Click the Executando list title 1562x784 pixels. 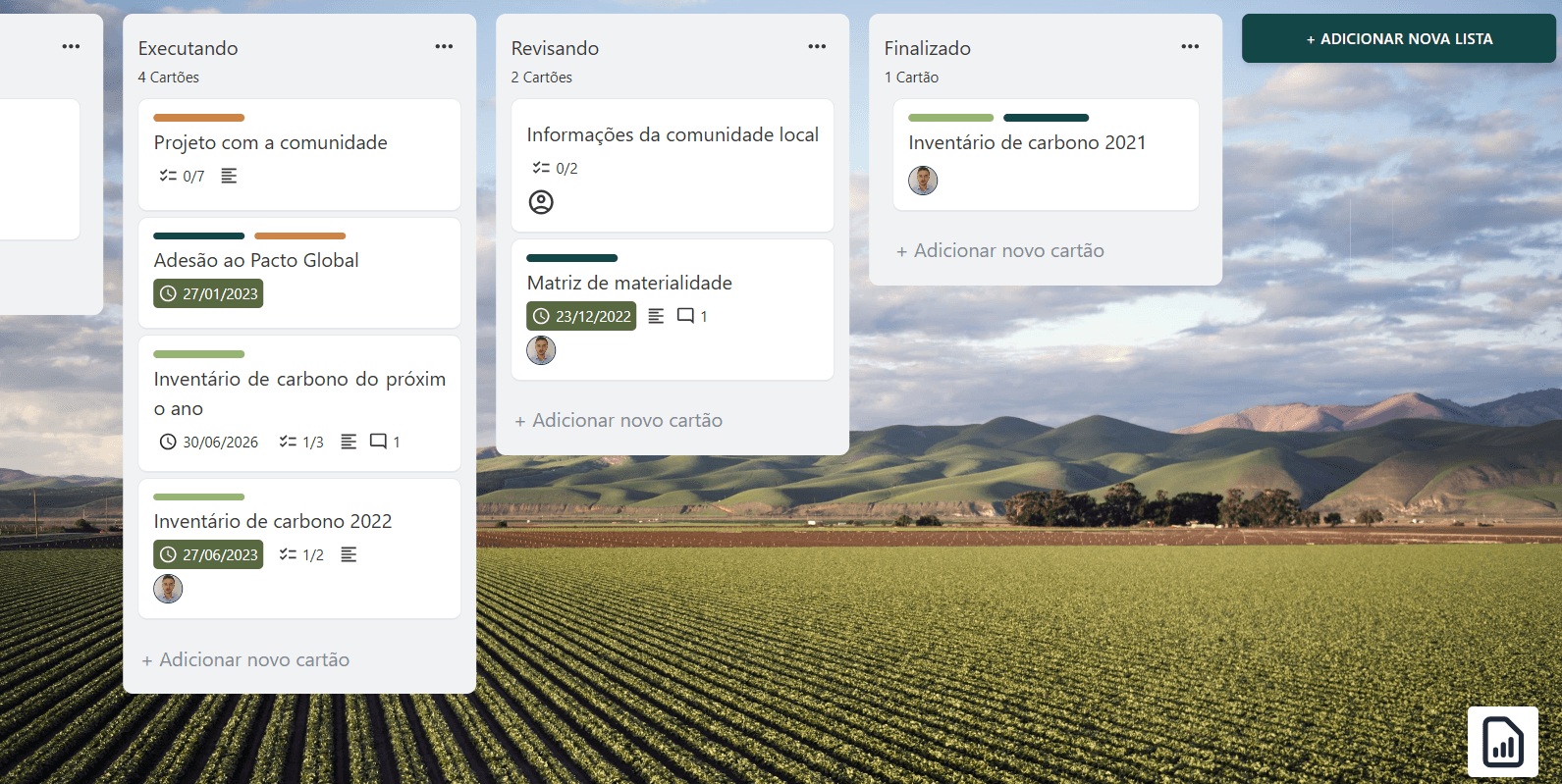coord(188,48)
